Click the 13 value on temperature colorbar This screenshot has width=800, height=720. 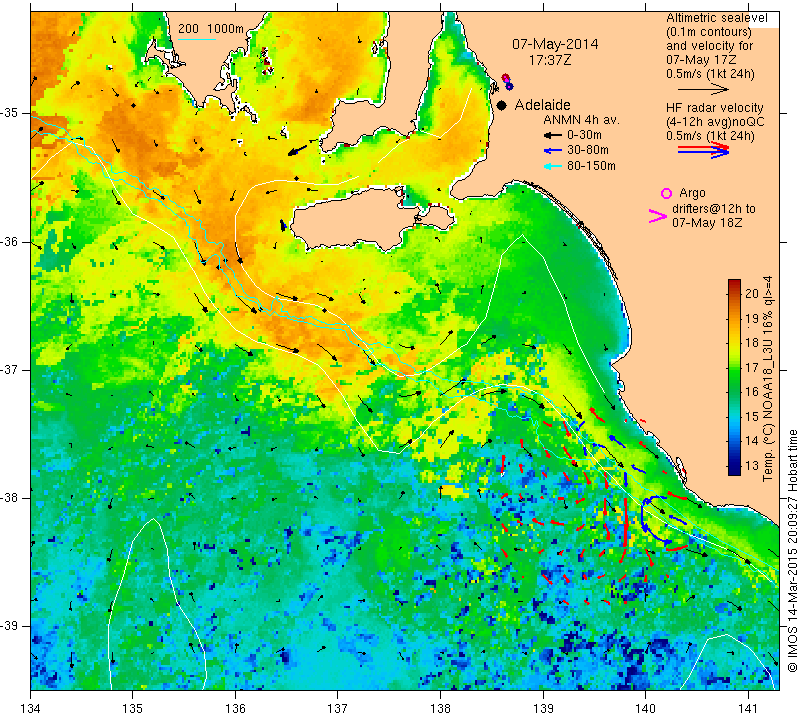[x=752, y=465]
